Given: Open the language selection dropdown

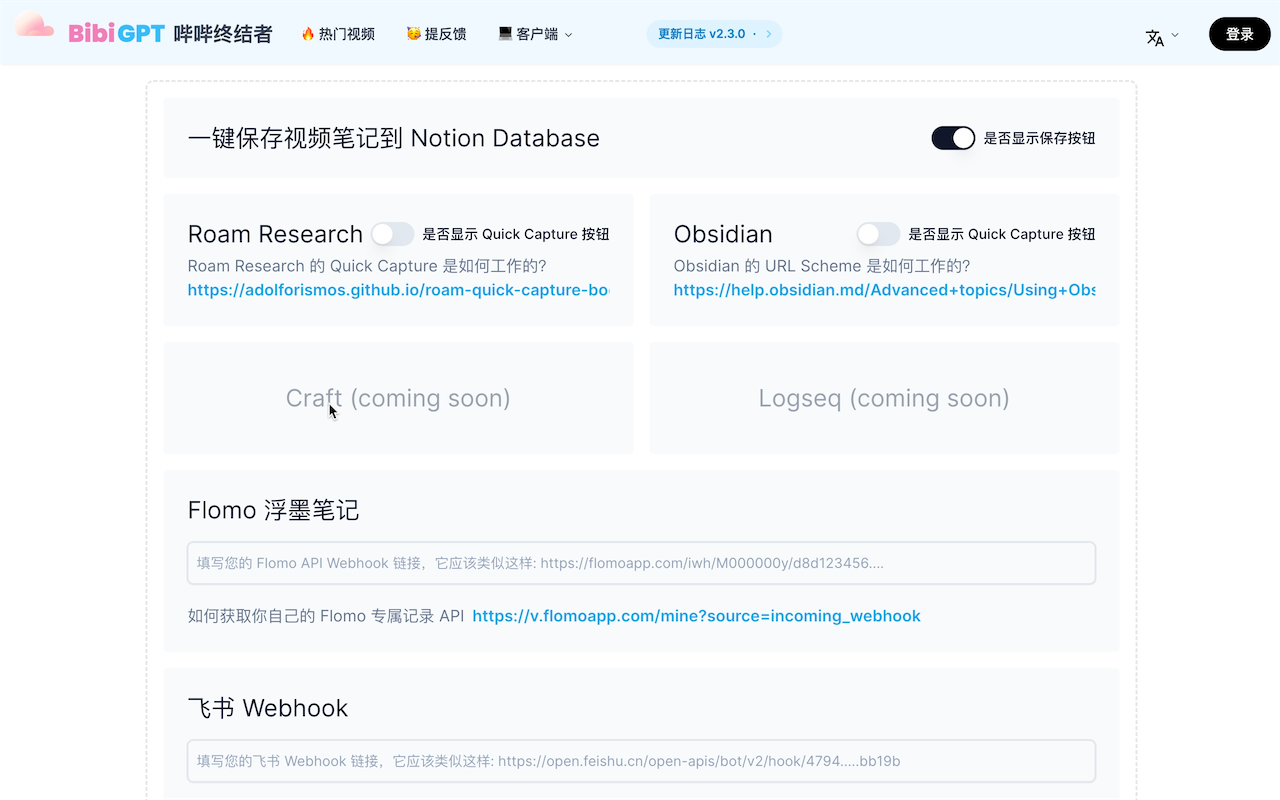Looking at the screenshot, I should (1160, 34).
